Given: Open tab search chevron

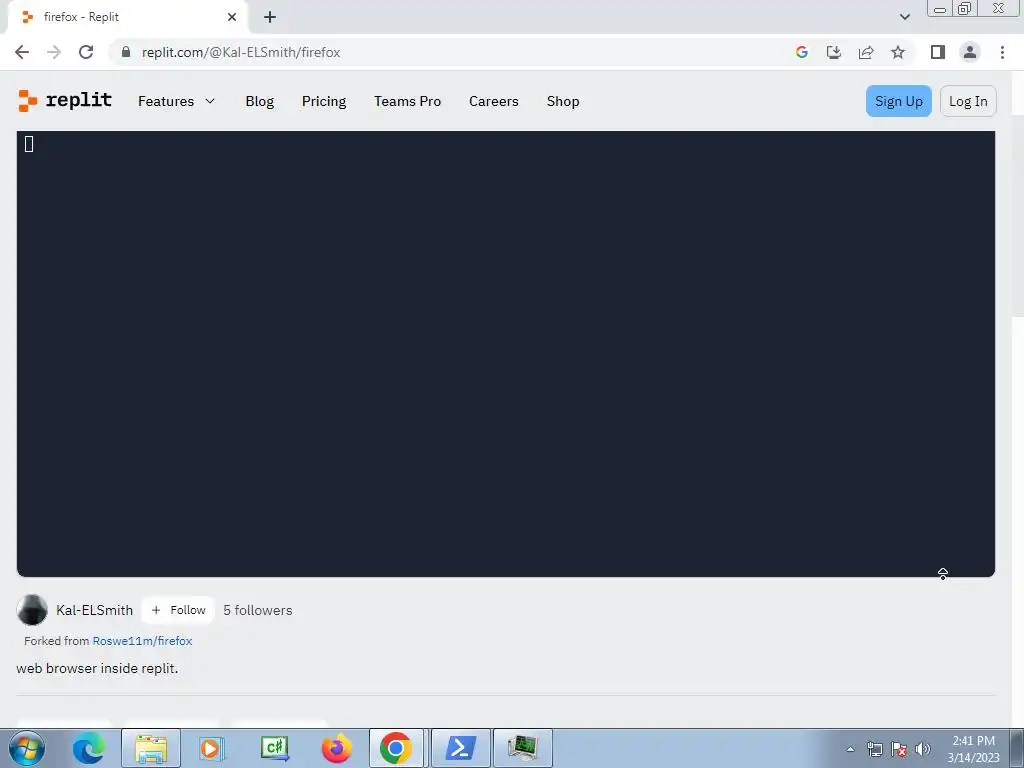Looking at the screenshot, I should 904,17.
